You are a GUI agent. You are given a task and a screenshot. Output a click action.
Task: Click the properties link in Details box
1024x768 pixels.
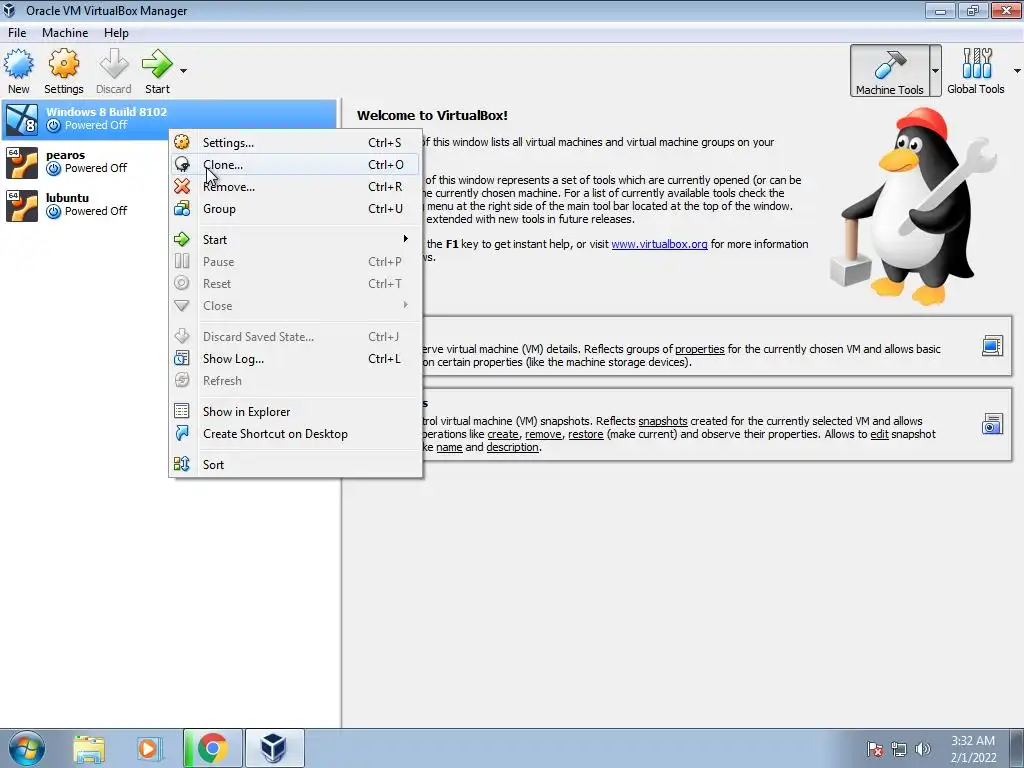pos(699,349)
